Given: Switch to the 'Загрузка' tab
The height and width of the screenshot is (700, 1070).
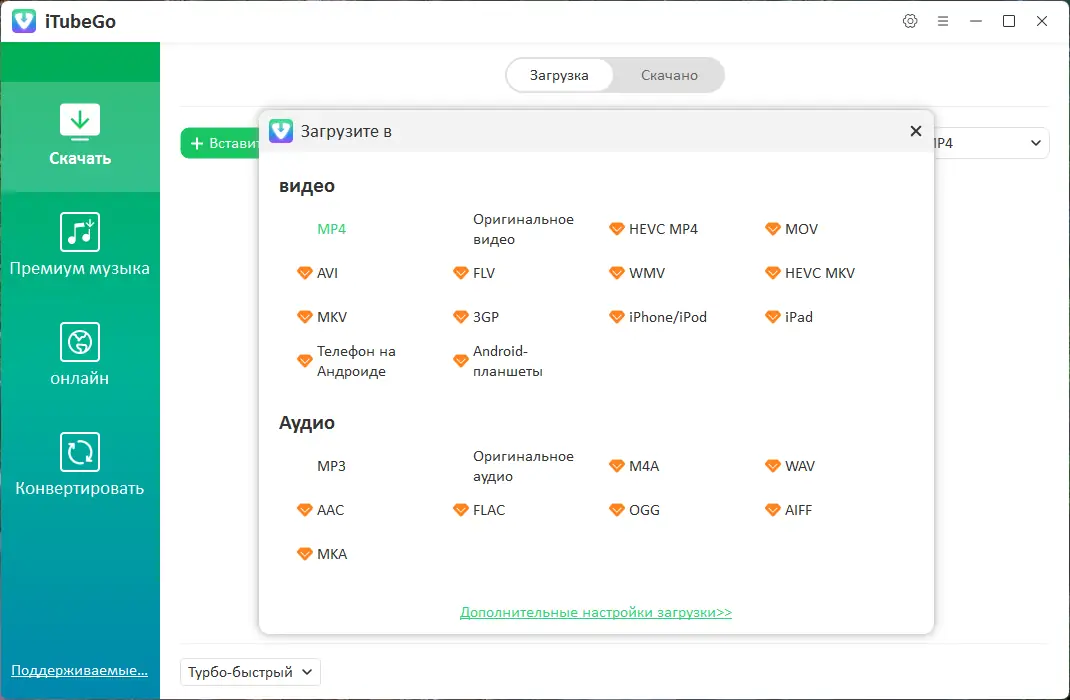Looking at the screenshot, I should [559, 75].
